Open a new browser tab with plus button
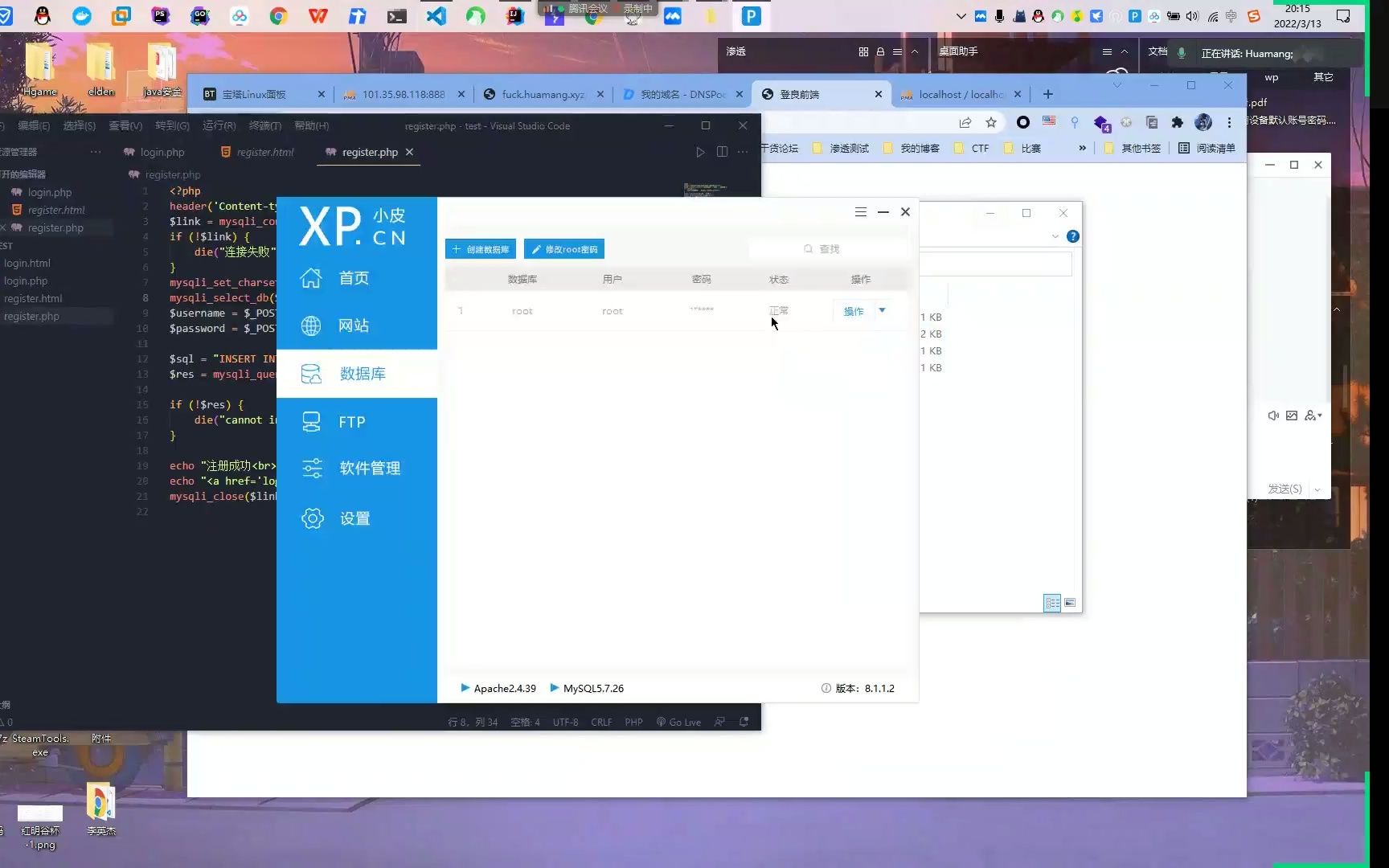The image size is (1389, 868). click(1047, 94)
